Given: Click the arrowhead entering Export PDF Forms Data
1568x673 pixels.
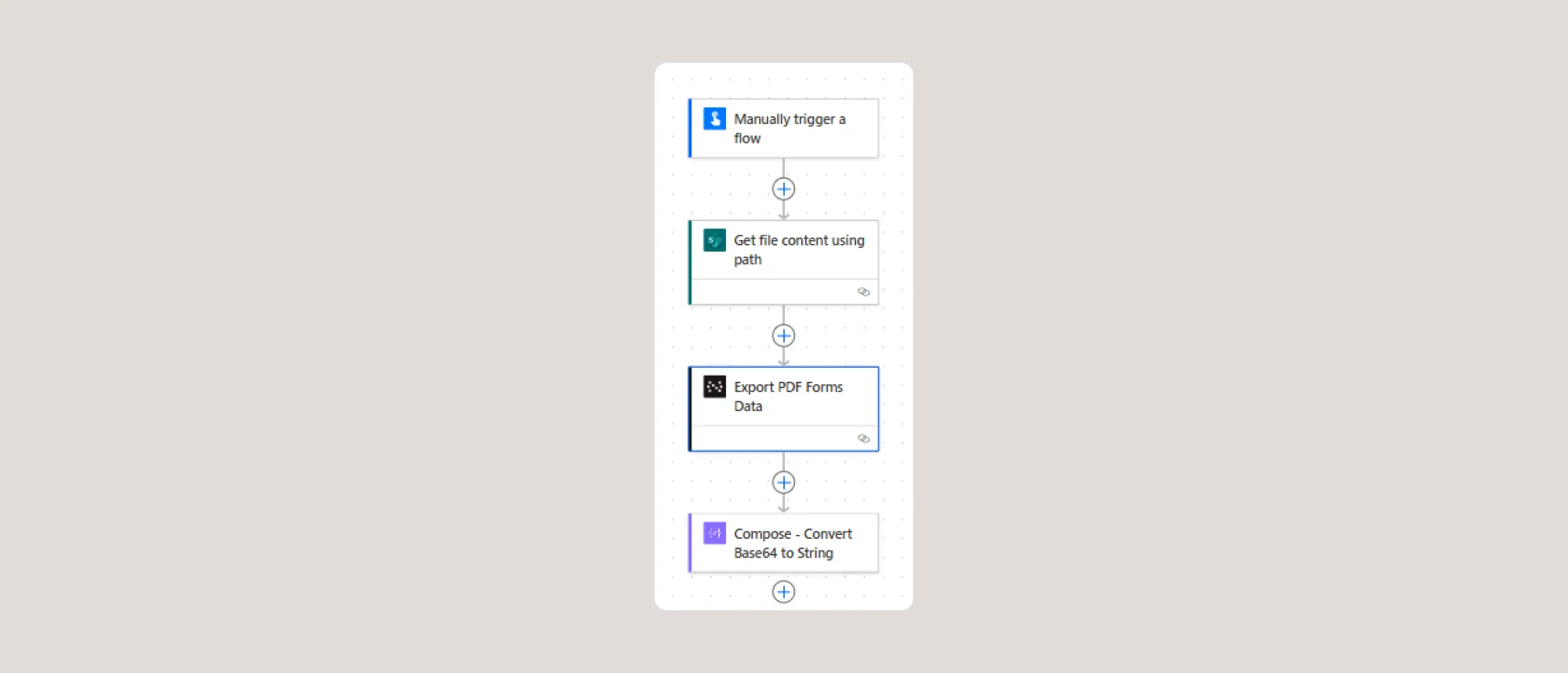Looking at the screenshot, I should (783, 362).
